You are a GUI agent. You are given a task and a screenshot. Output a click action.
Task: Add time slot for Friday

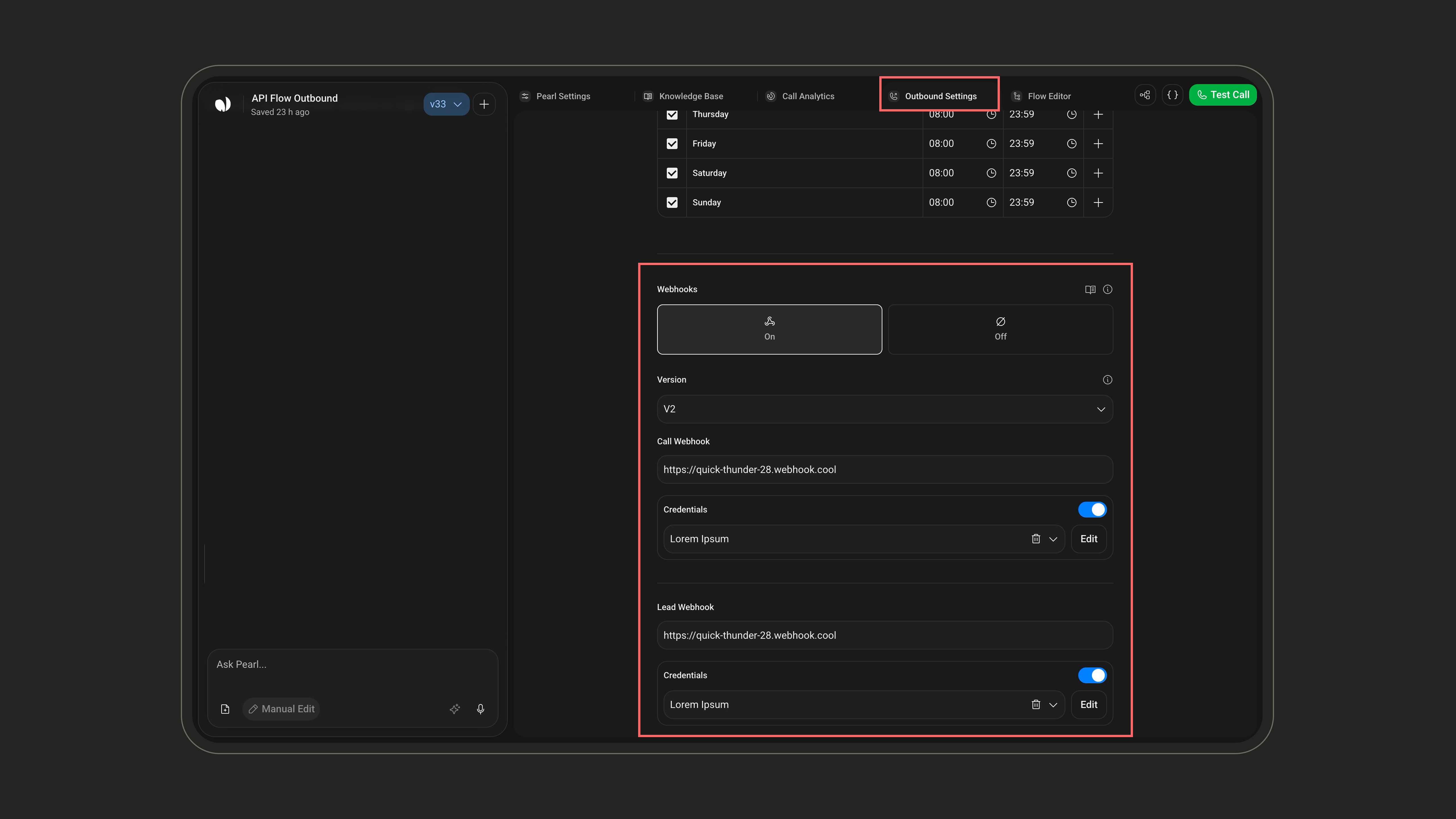pos(1098,144)
